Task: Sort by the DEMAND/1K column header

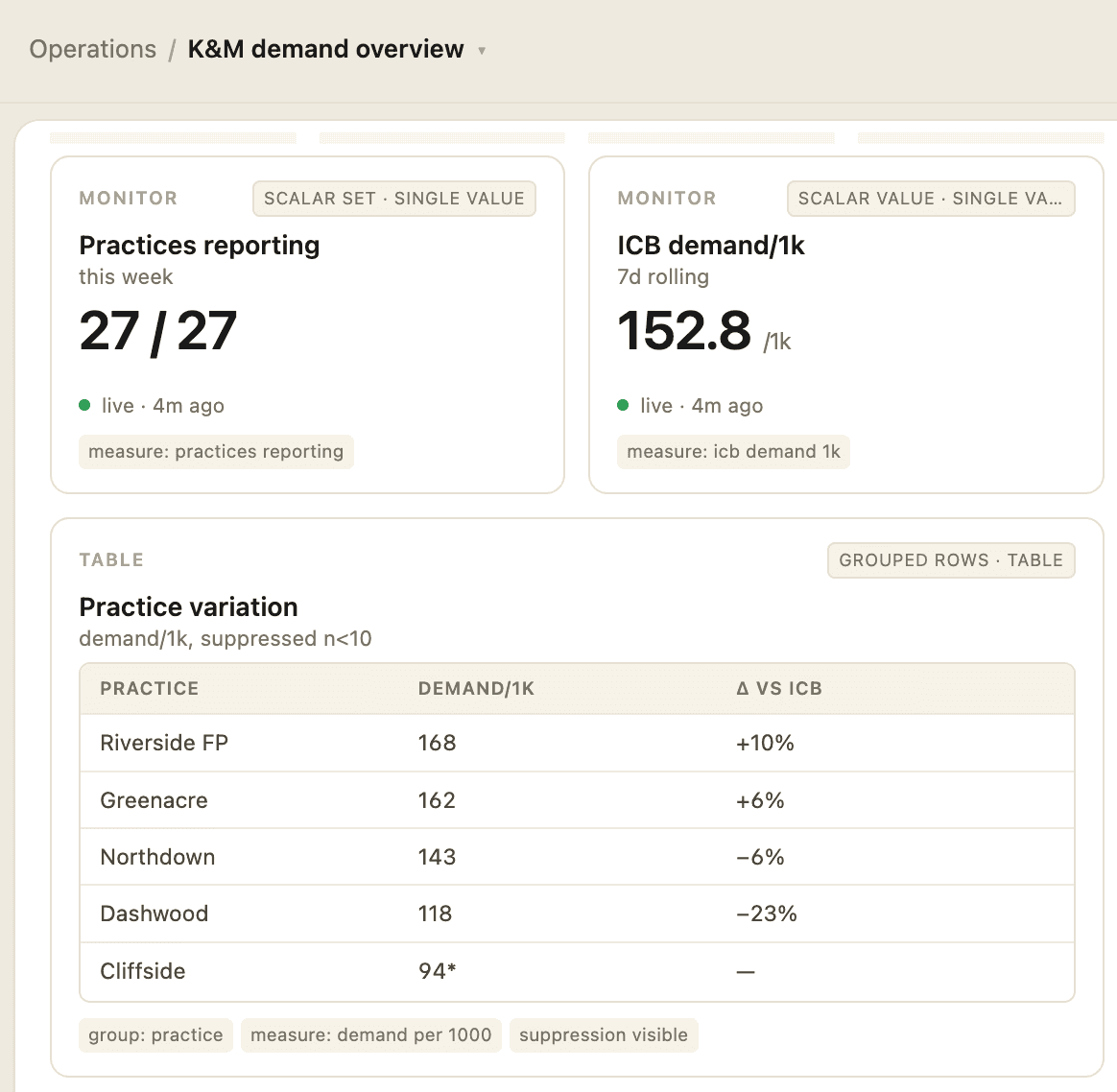Action: click(476, 689)
